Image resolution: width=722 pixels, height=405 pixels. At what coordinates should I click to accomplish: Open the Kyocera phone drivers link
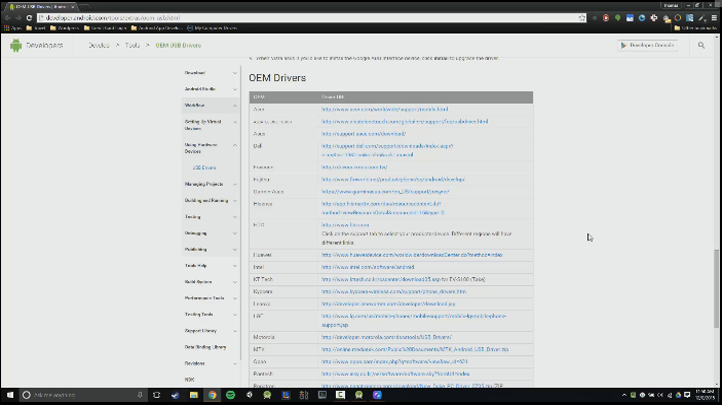(x=394, y=292)
